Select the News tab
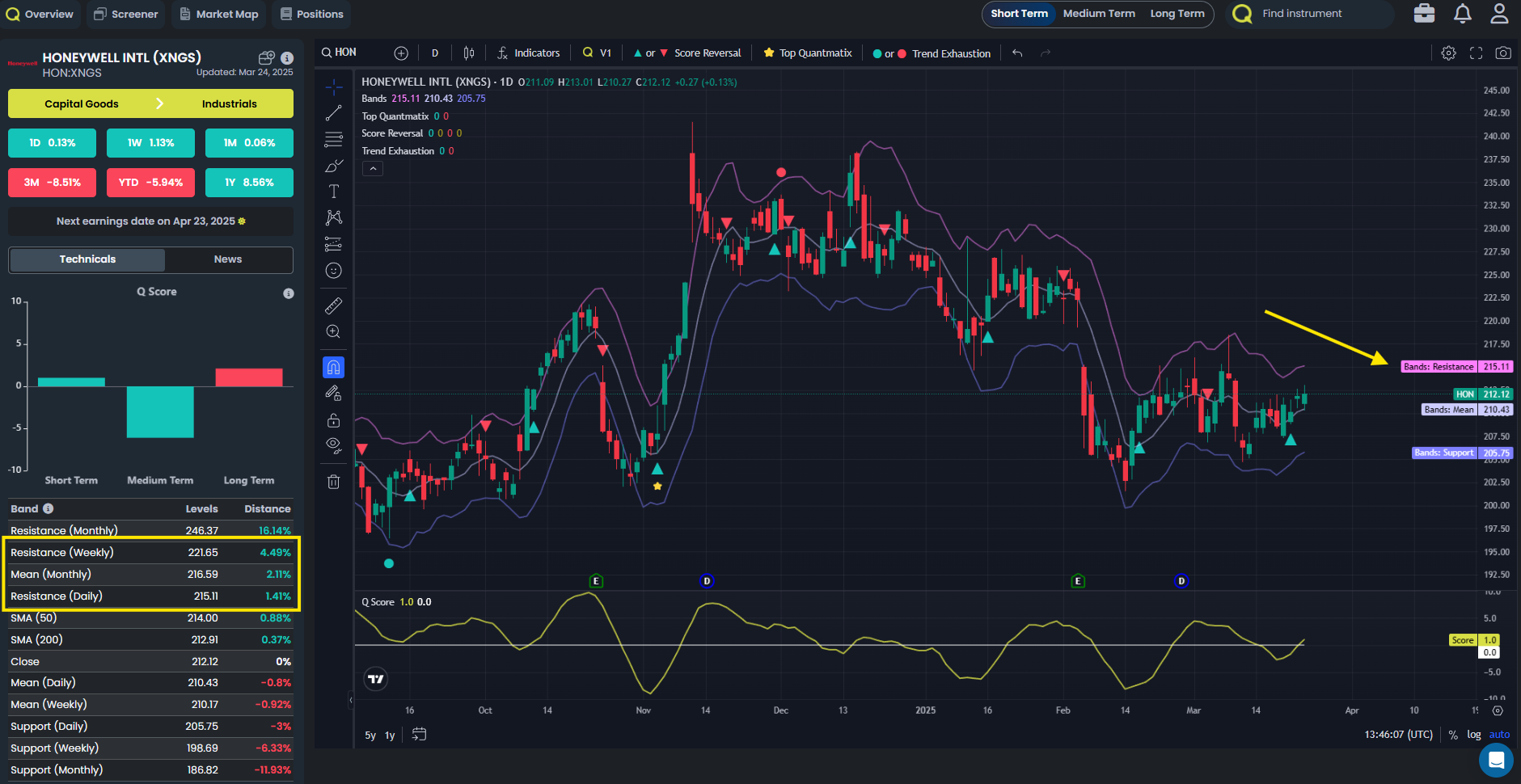1521x784 pixels. [x=228, y=259]
